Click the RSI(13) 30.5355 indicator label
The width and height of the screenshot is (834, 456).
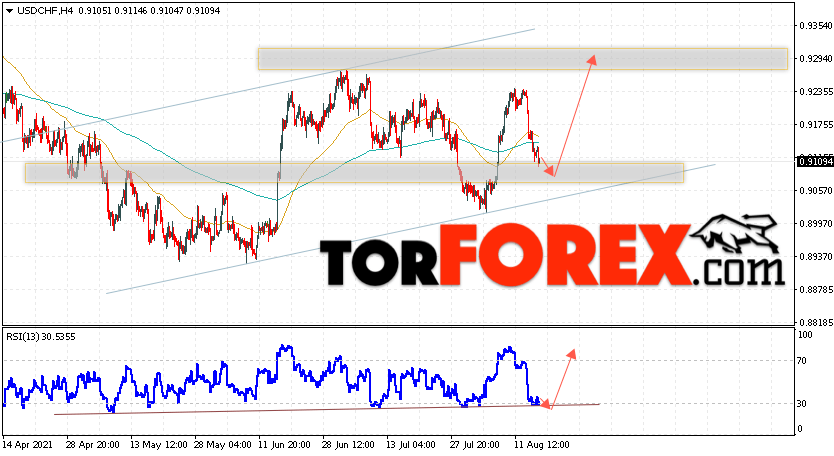coord(41,336)
